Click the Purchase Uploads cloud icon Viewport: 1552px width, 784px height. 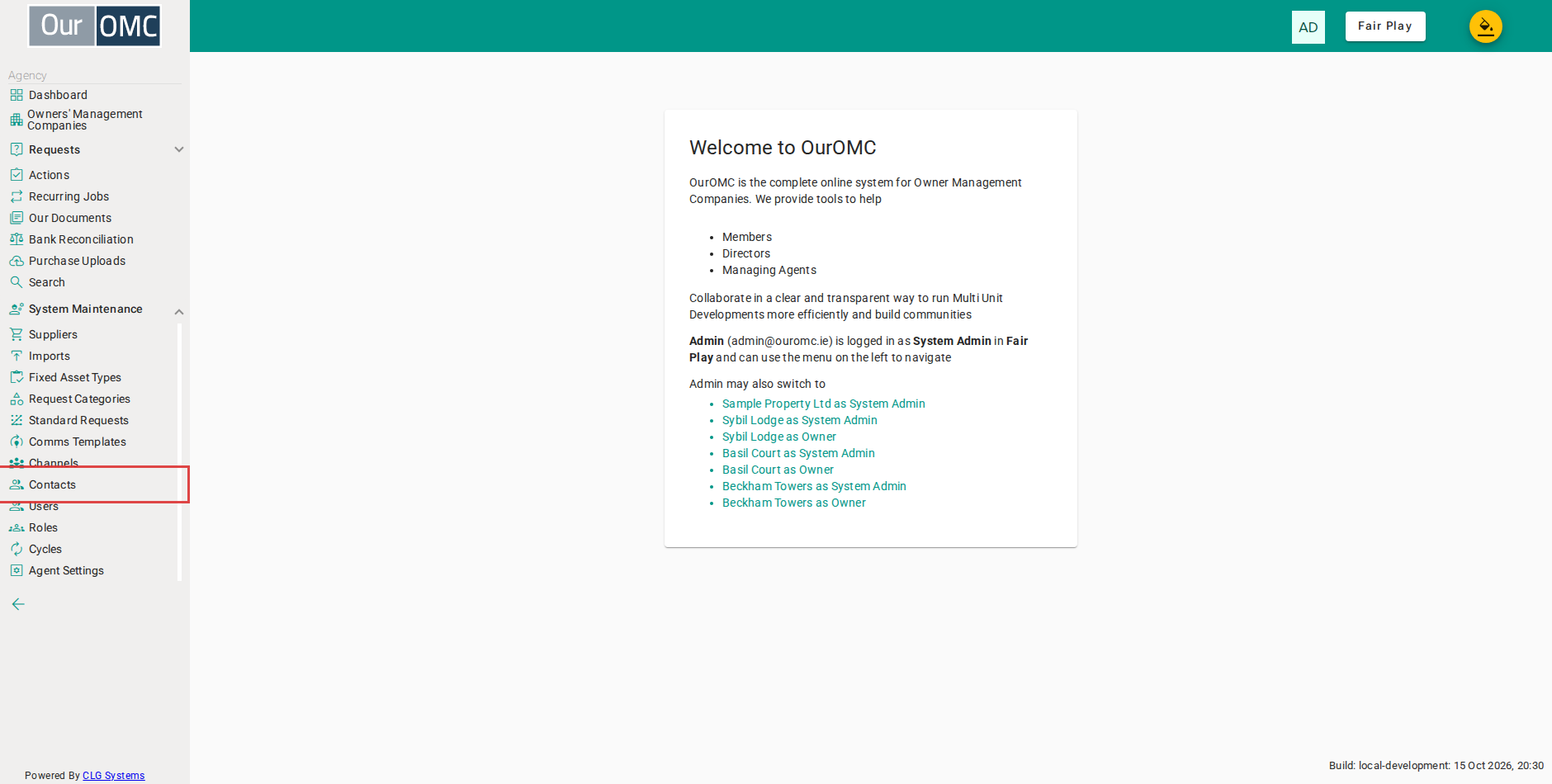[x=17, y=261]
